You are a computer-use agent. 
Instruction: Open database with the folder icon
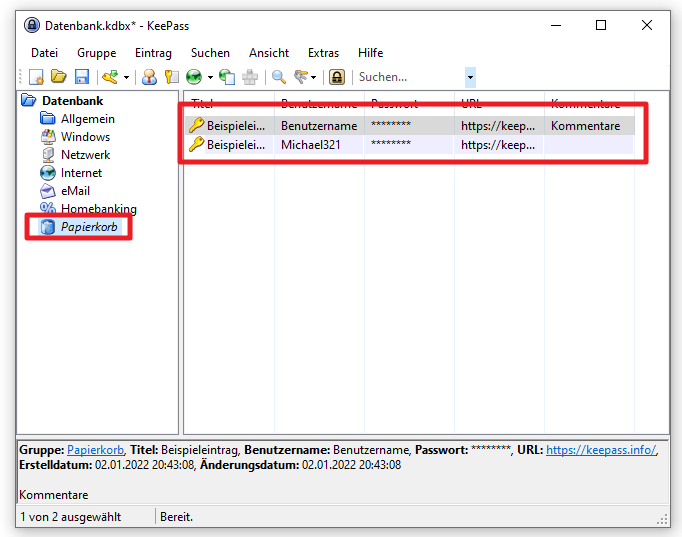[59, 77]
